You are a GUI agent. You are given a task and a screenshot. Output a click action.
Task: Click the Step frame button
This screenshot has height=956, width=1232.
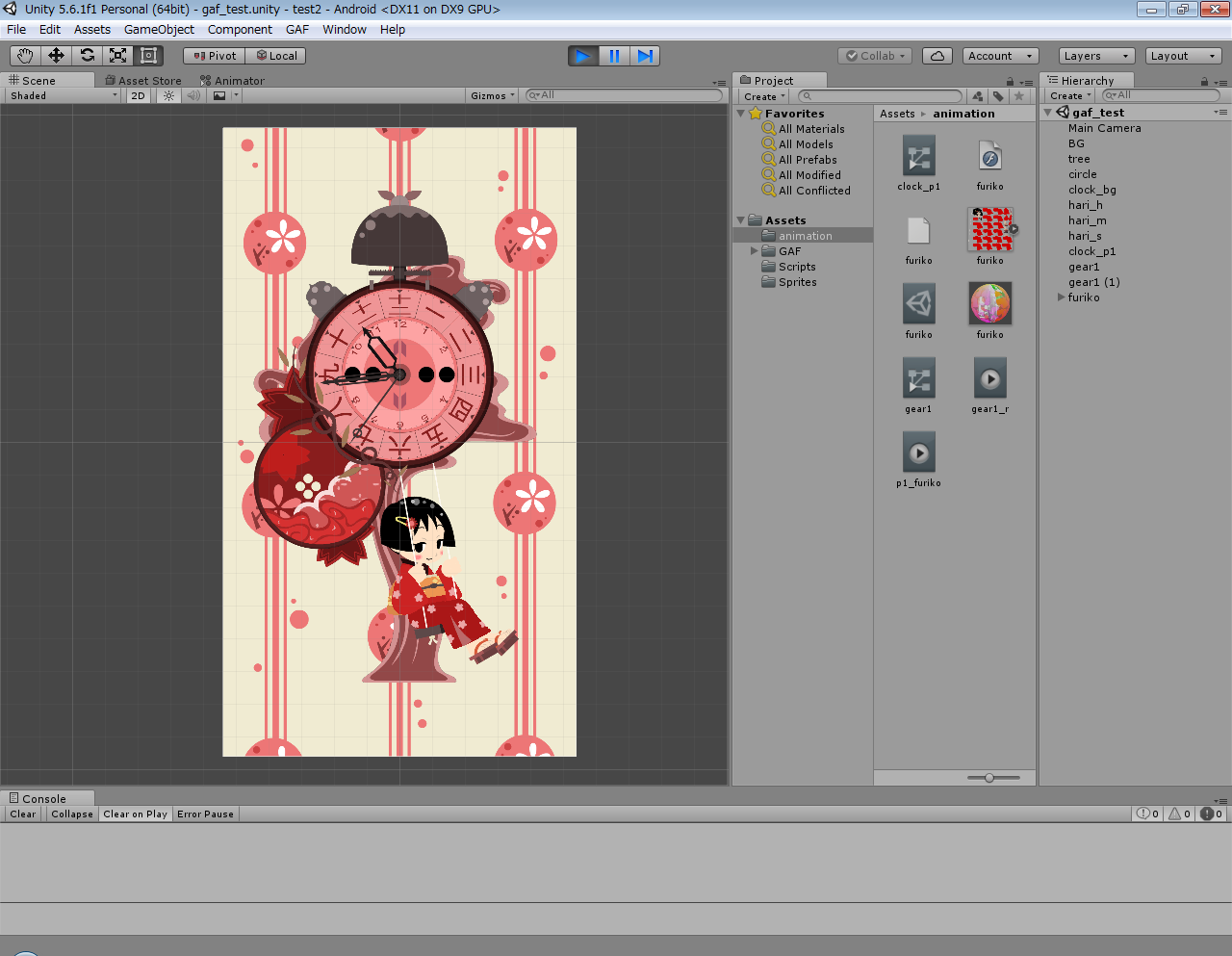click(x=645, y=56)
